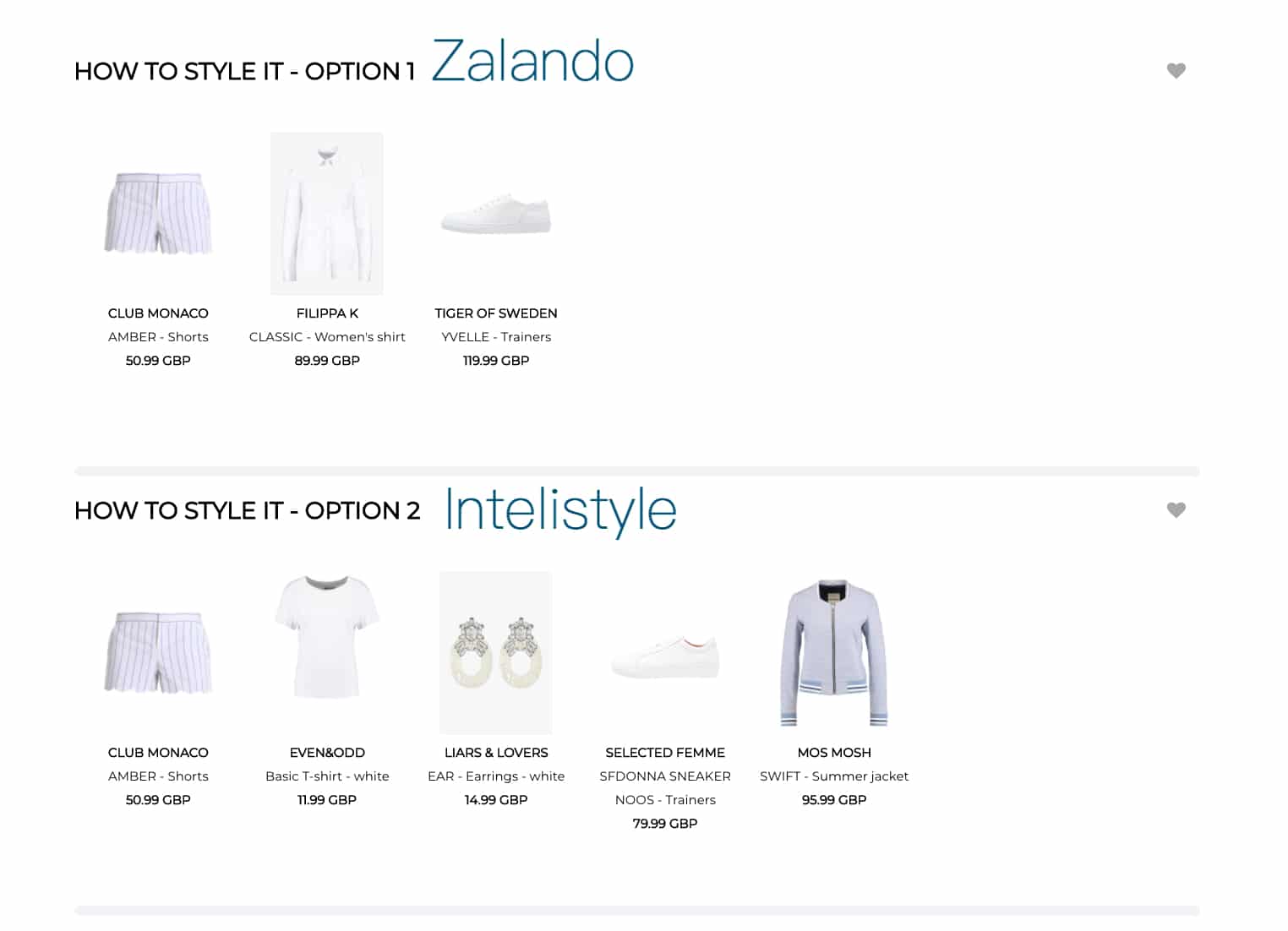1288x931 pixels.
Task: Open Liars & Lovers earrings image
Action: coord(496,653)
